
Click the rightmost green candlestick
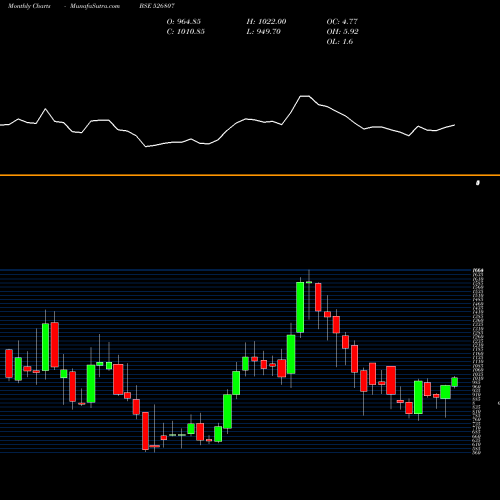tap(455, 382)
